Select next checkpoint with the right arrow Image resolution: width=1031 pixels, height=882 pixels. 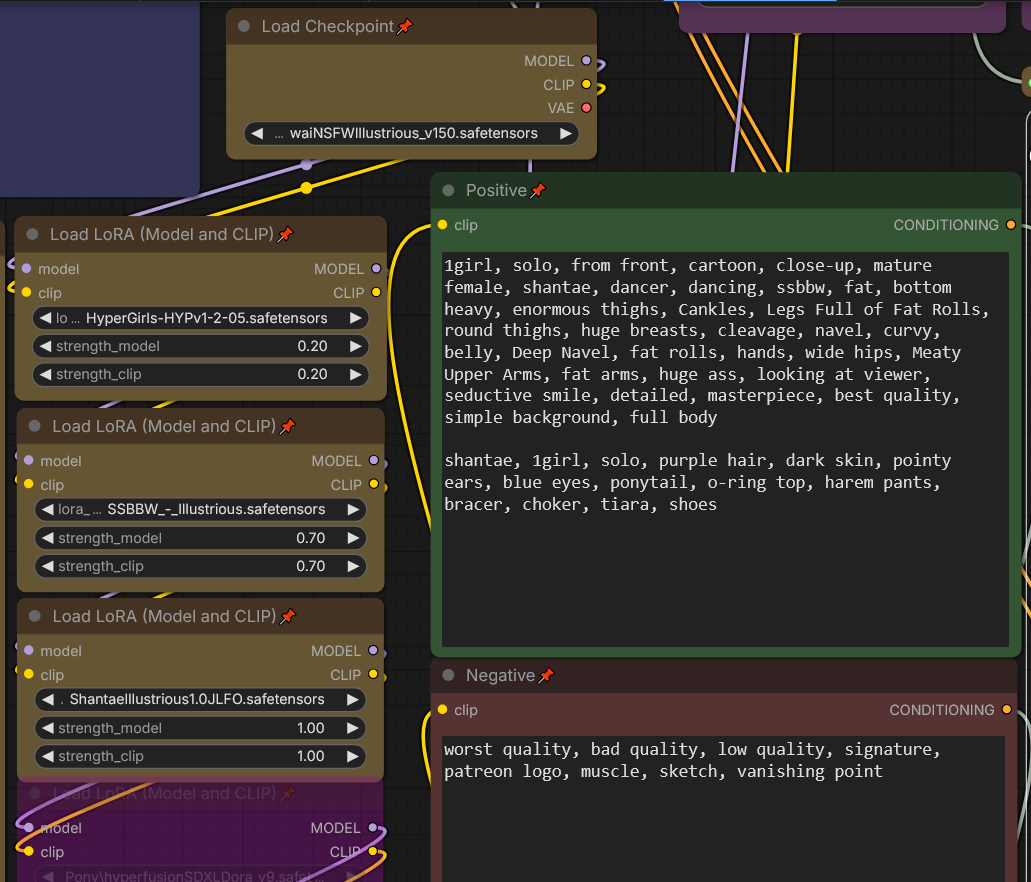pyautogui.click(x=566, y=133)
